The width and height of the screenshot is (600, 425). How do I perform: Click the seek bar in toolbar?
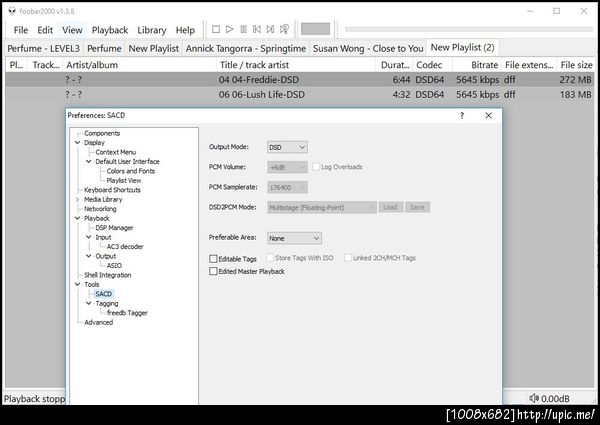pyautogui.click(x=469, y=29)
